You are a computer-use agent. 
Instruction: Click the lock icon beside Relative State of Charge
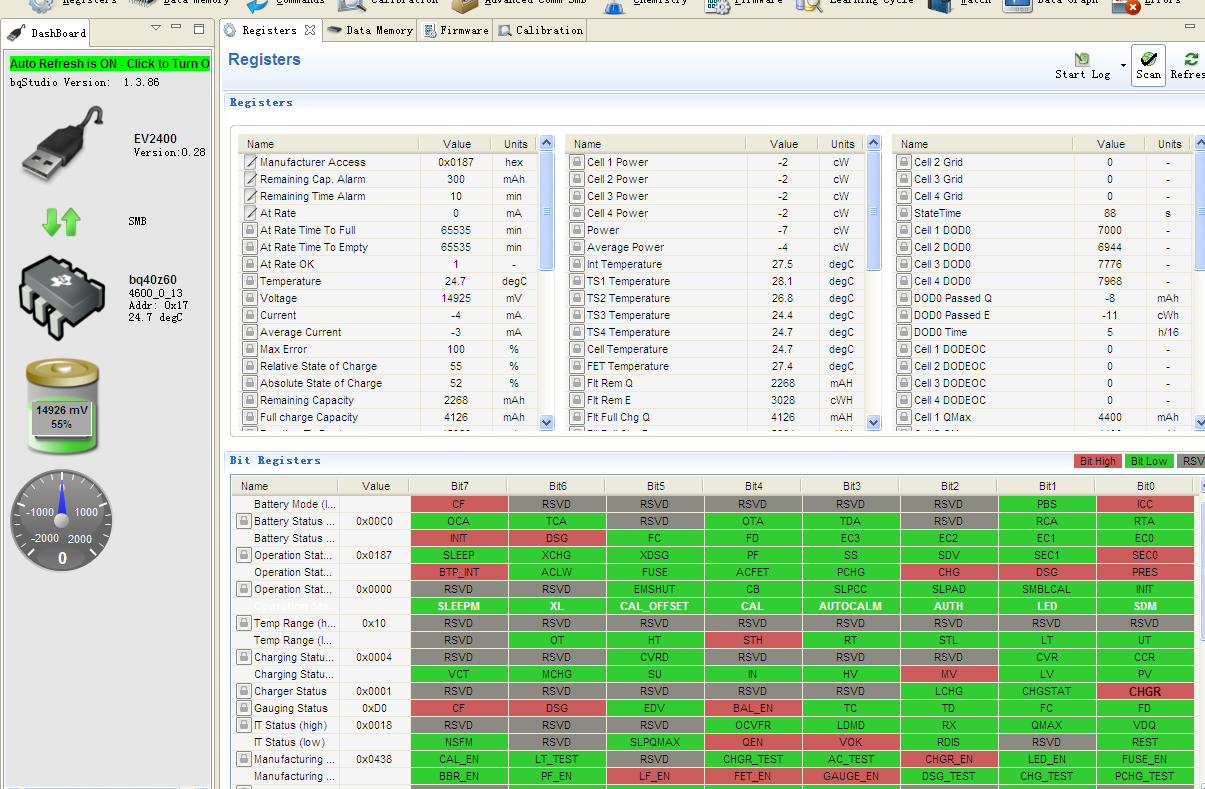coord(251,366)
